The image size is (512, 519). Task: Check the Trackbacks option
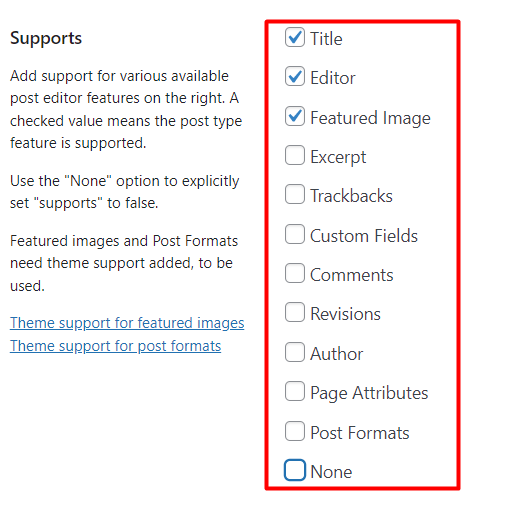(x=295, y=194)
